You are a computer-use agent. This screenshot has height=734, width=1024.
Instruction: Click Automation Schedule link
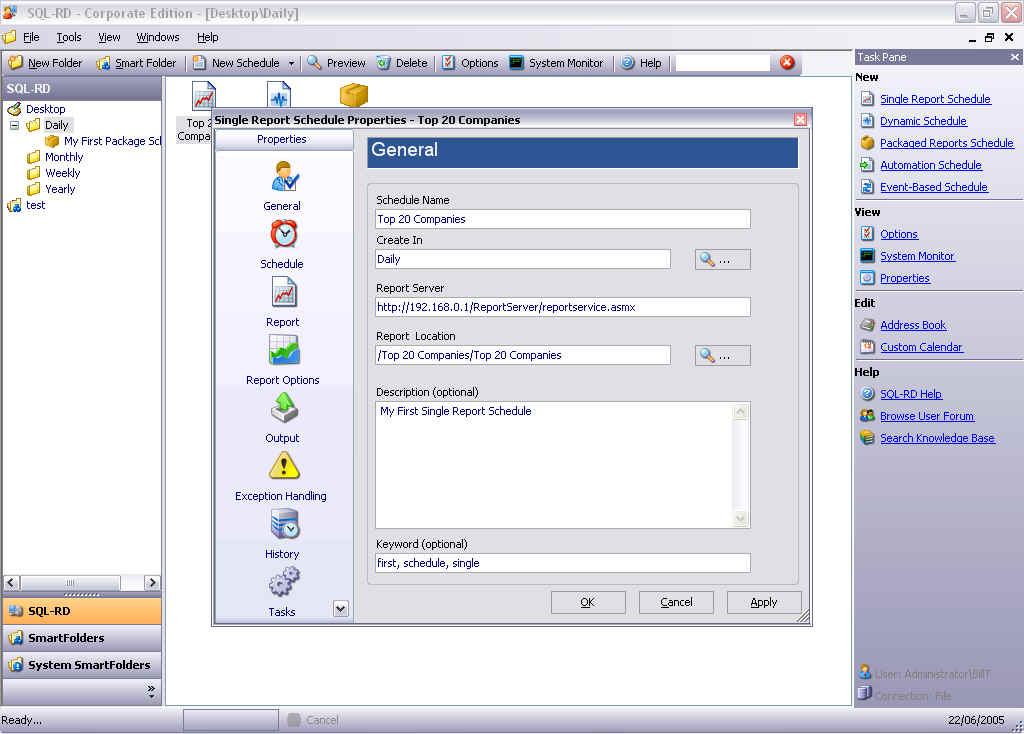[931, 165]
